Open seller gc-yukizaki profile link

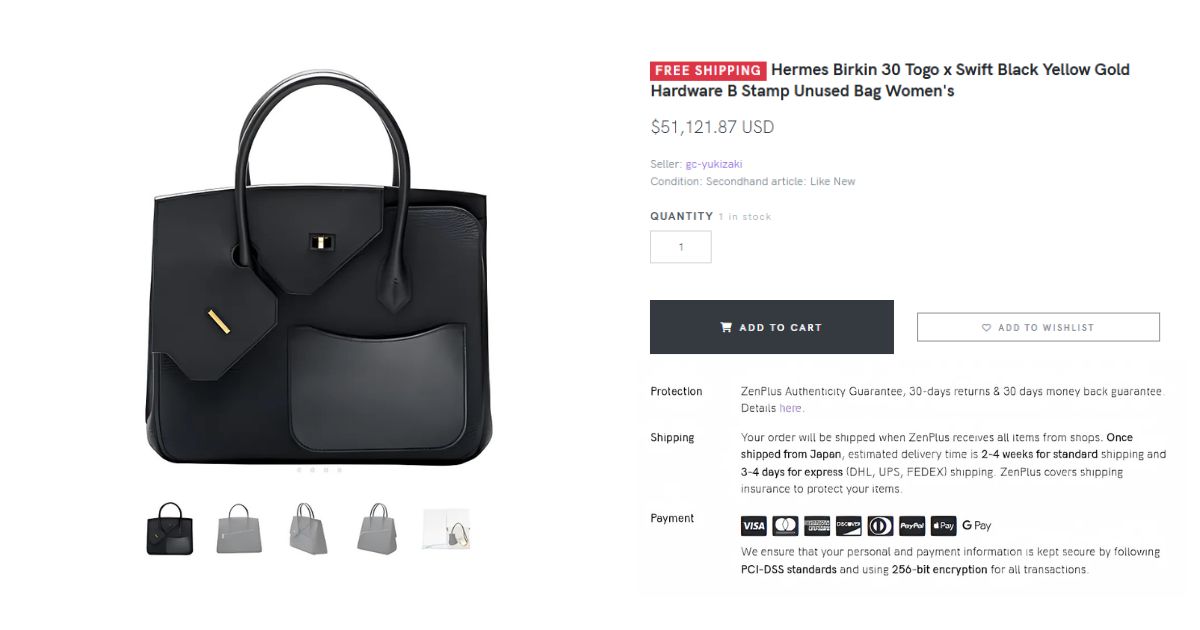coord(714,164)
